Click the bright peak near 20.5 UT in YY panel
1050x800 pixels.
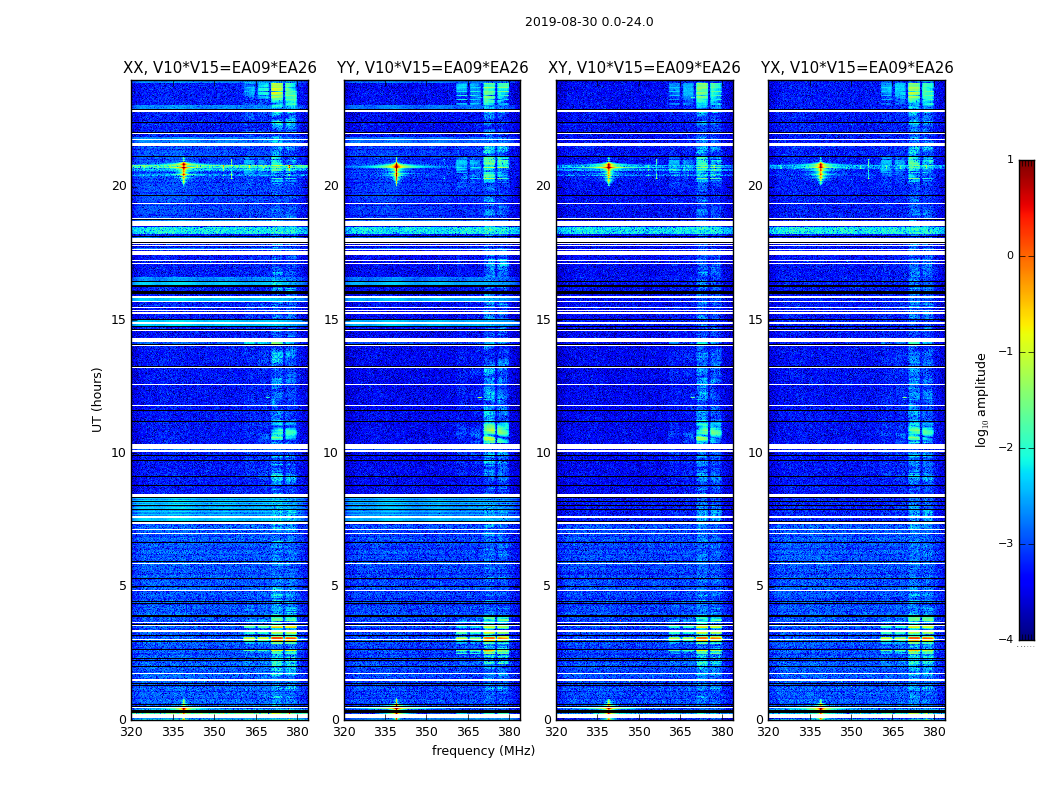(x=396, y=167)
